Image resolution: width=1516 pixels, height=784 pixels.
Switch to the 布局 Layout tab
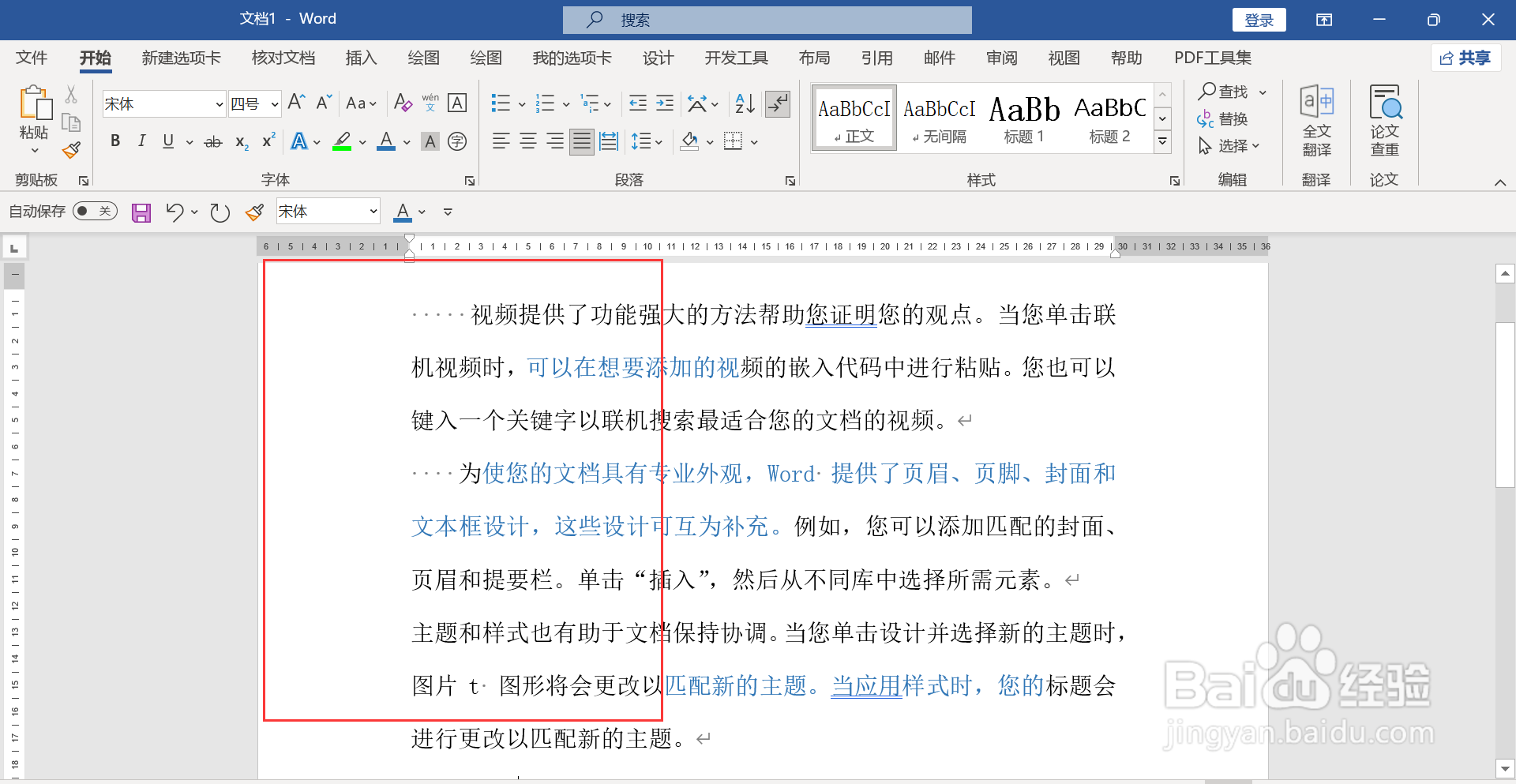coord(814,58)
